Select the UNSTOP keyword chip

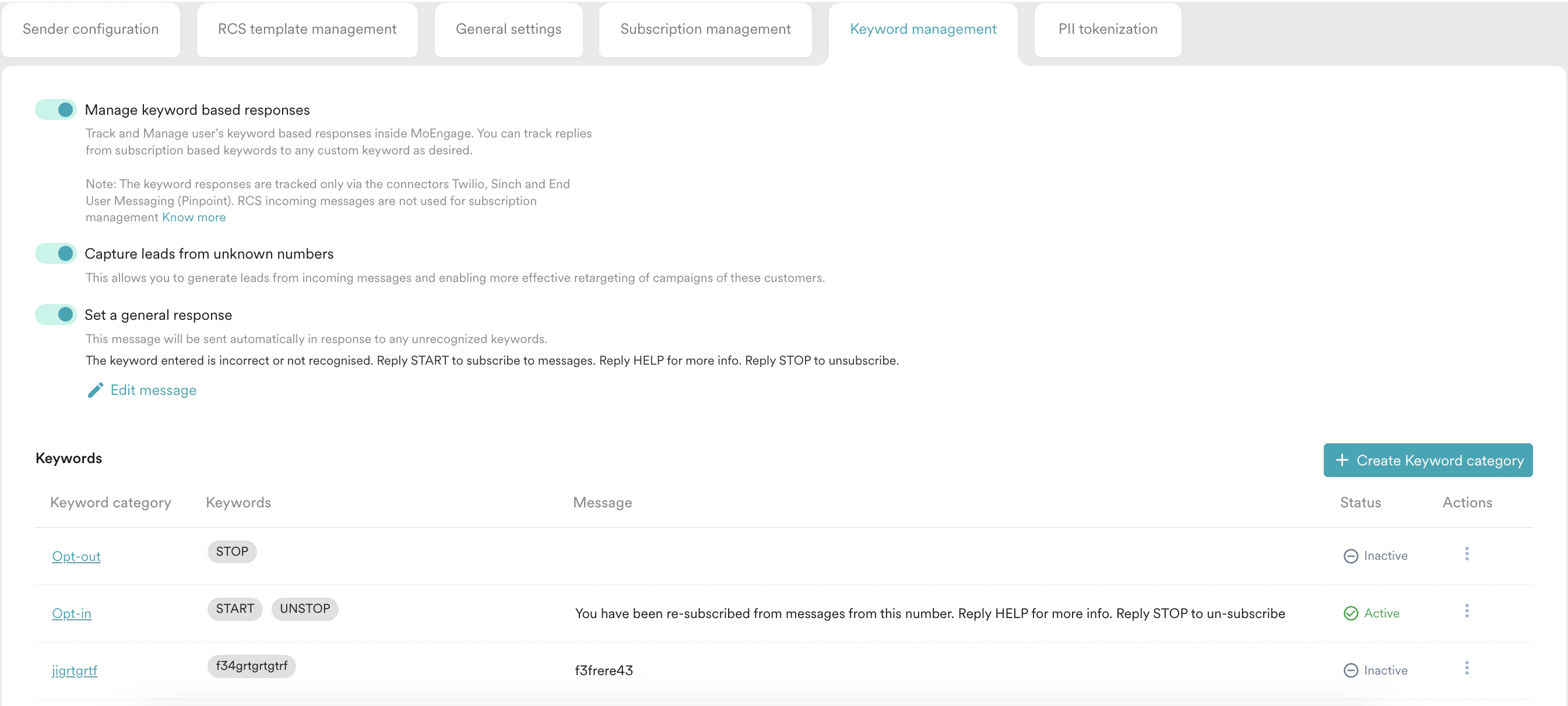click(x=305, y=609)
